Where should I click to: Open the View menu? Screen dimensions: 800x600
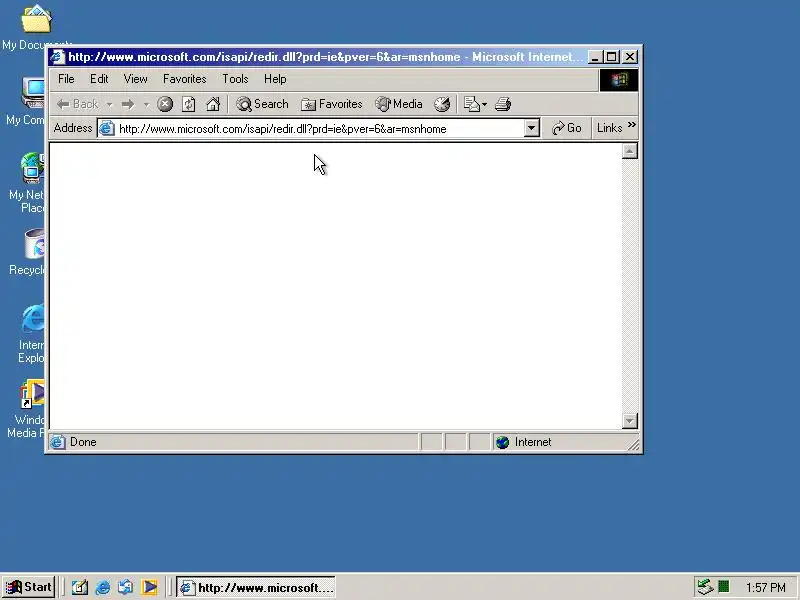135,79
